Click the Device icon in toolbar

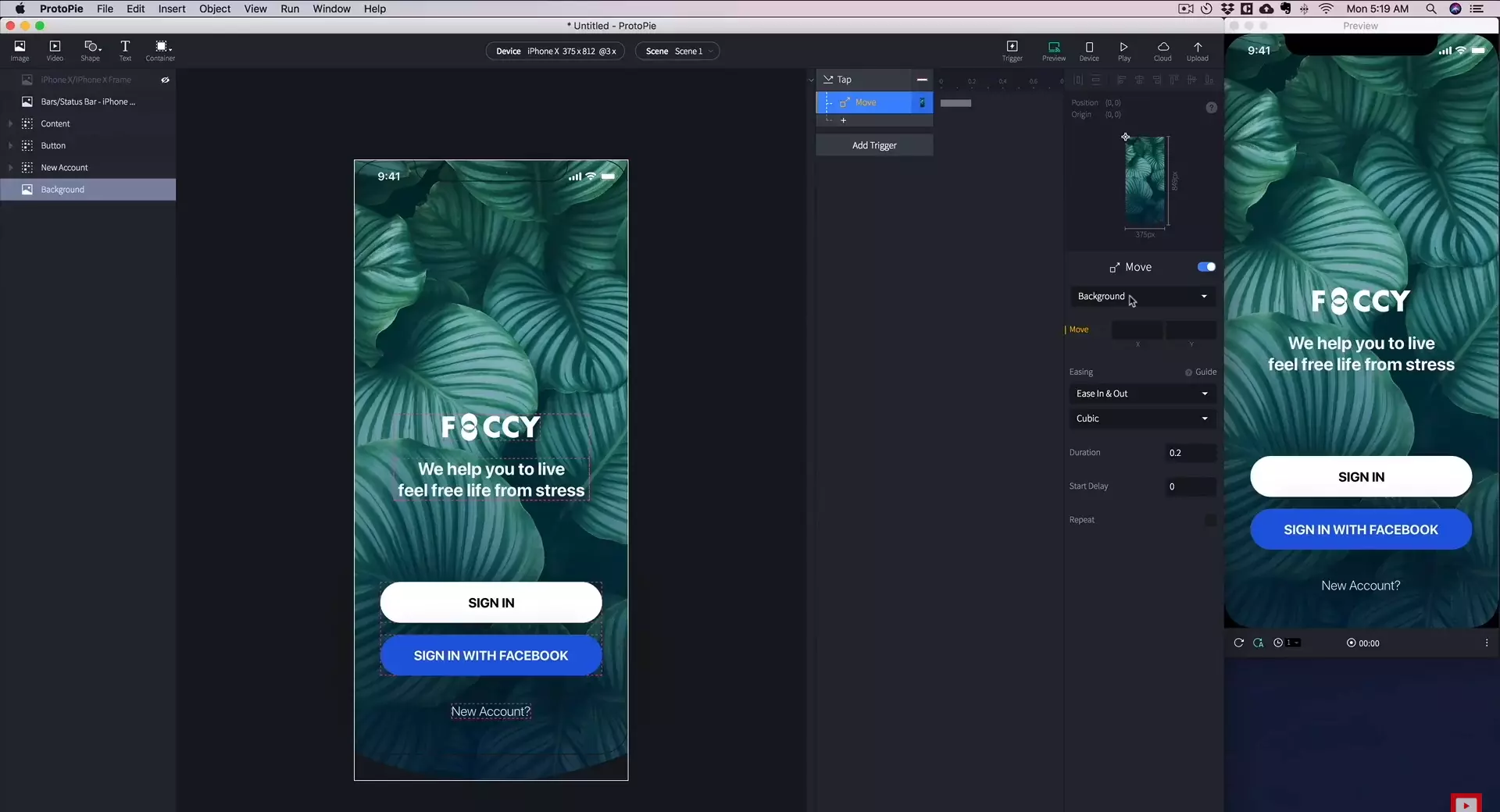[x=1089, y=51]
